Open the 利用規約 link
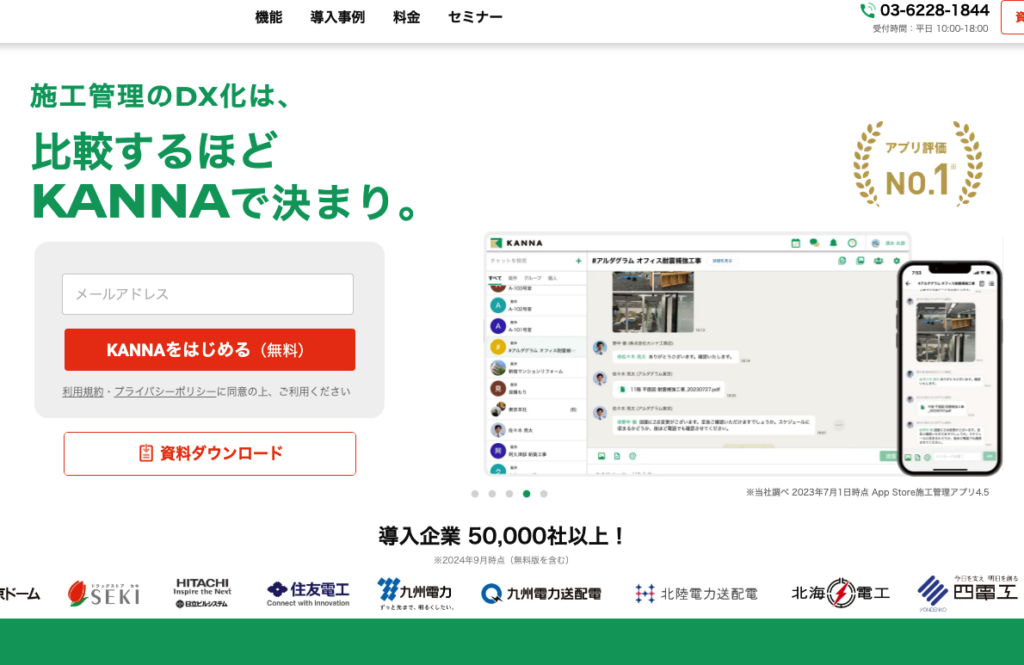Image resolution: width=1024 pixels, height=665 pixels. (x=82, y=392)
